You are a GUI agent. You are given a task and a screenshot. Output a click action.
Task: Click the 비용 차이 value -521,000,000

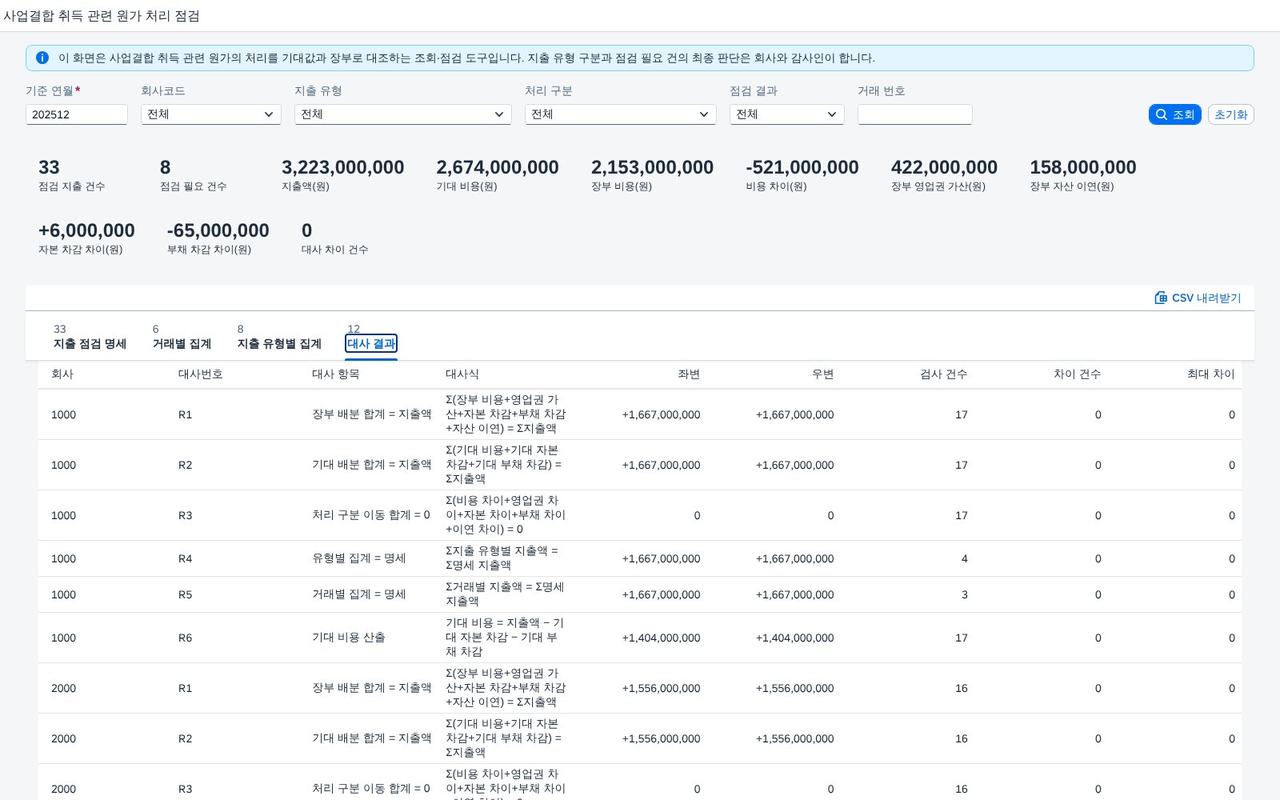click(802, 167)
